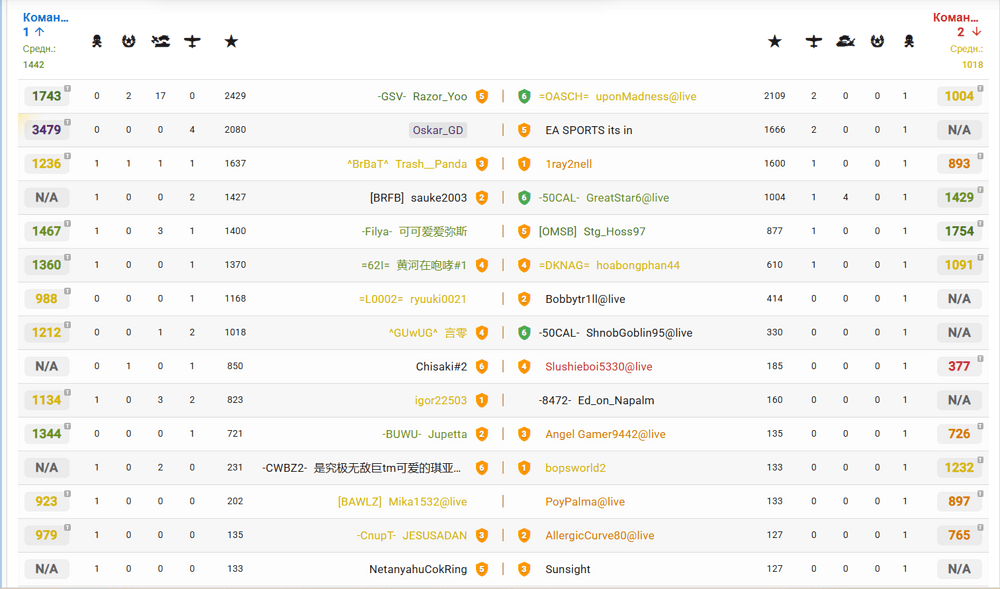
Task: Sort by Team 1 header arrow
Action: 40,32
